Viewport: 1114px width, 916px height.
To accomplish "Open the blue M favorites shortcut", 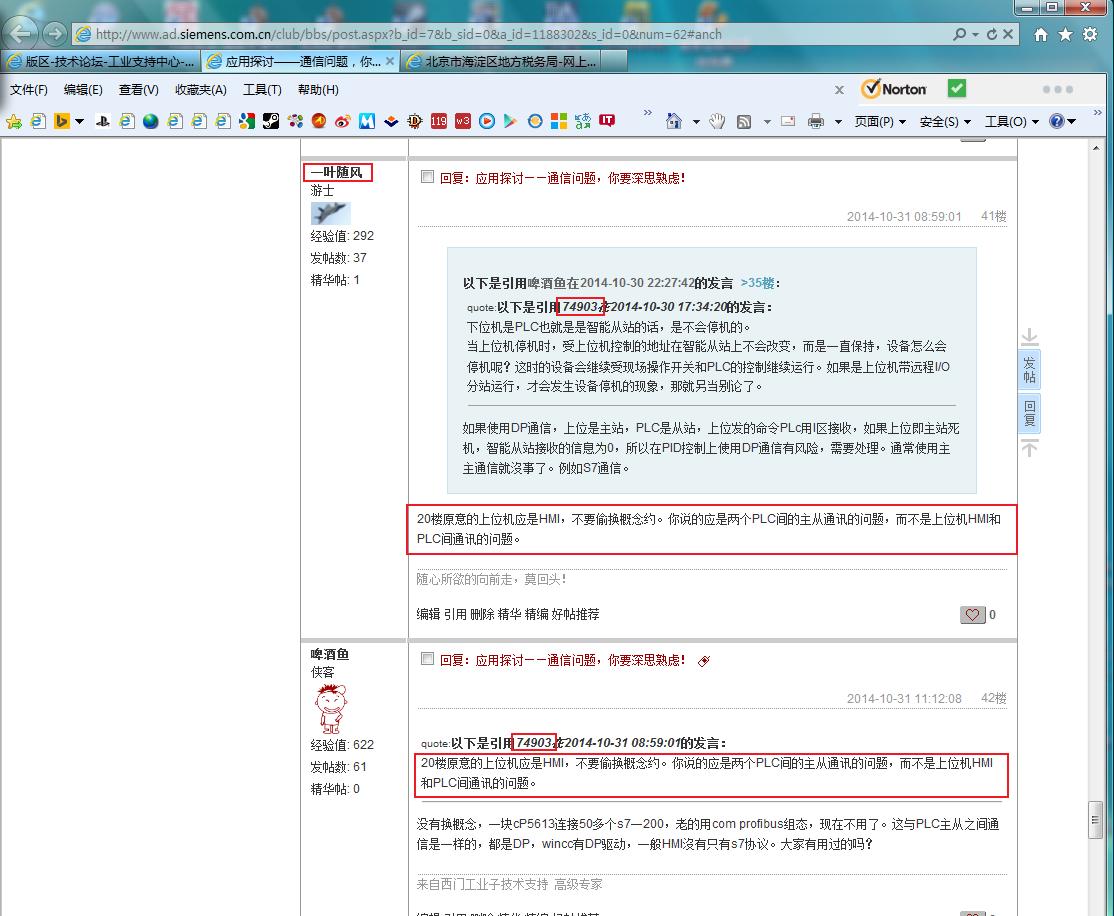I will pos(367,121).
